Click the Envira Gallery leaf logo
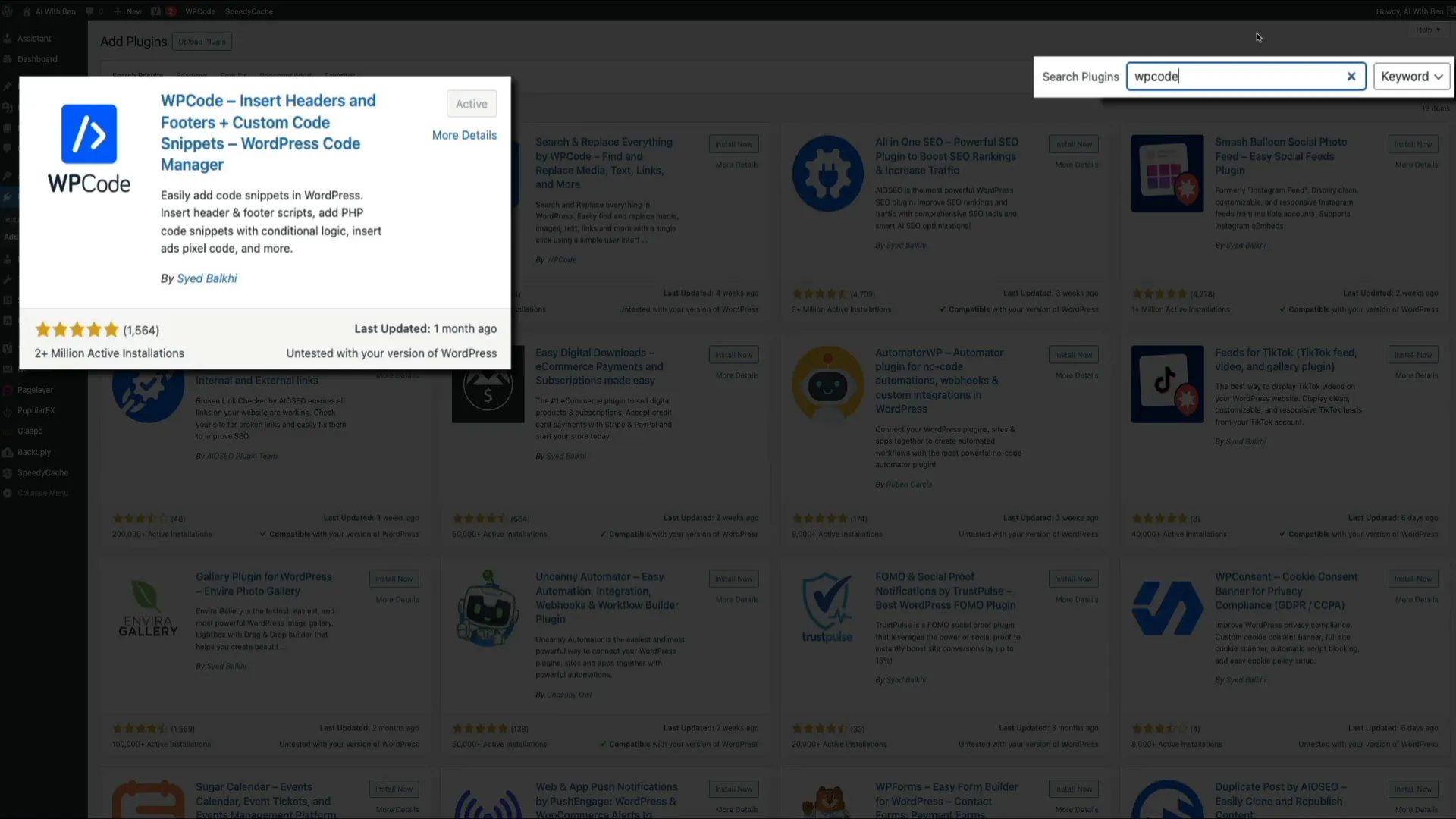 point(148,608)
